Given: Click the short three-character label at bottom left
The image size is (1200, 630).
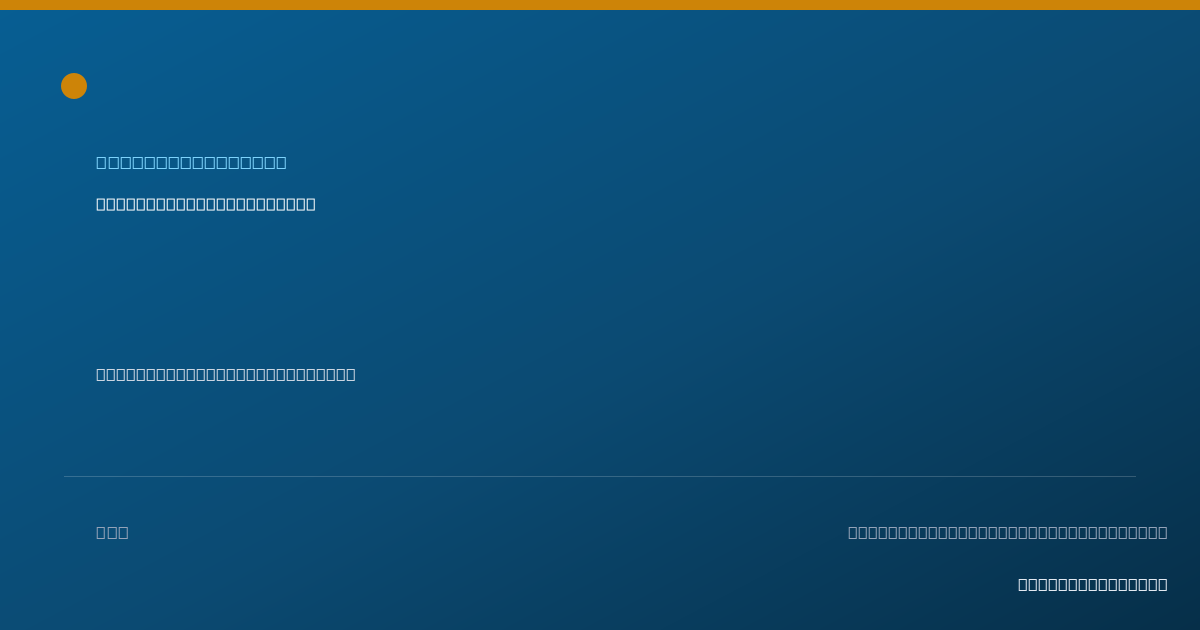Looking at the screenshot, I should coord(112,532).
